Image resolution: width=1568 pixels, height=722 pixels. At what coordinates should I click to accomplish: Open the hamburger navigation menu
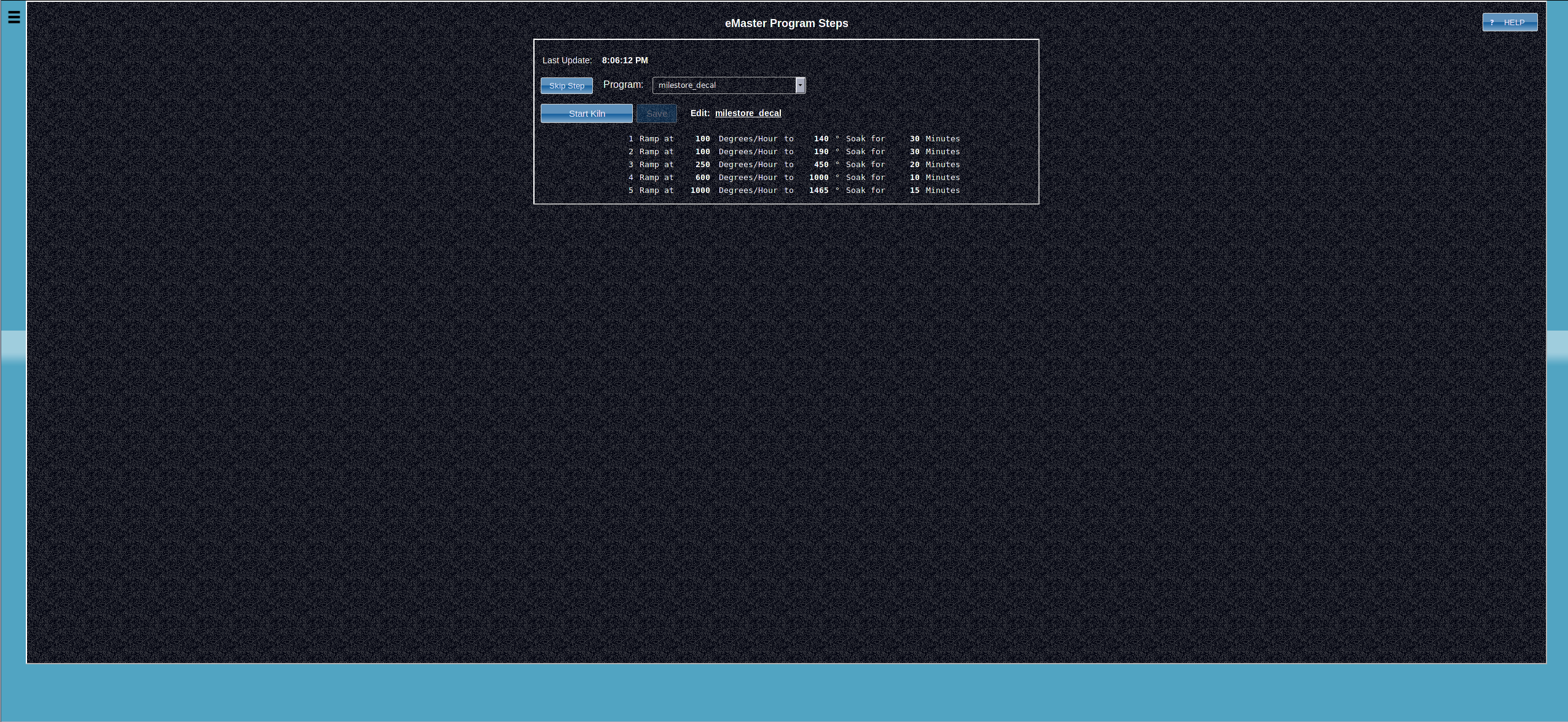point(13,18)
